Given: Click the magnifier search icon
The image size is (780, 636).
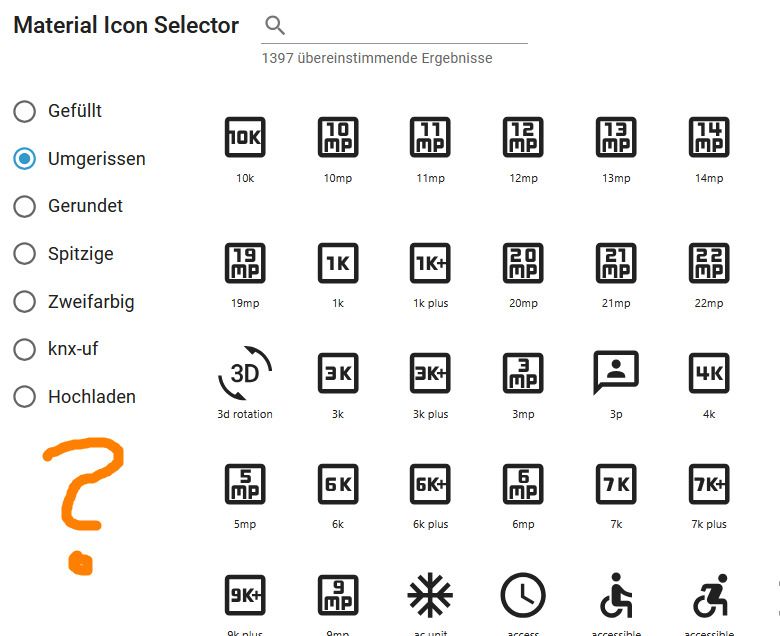Looking at the screenshot, I should [275, 26].
